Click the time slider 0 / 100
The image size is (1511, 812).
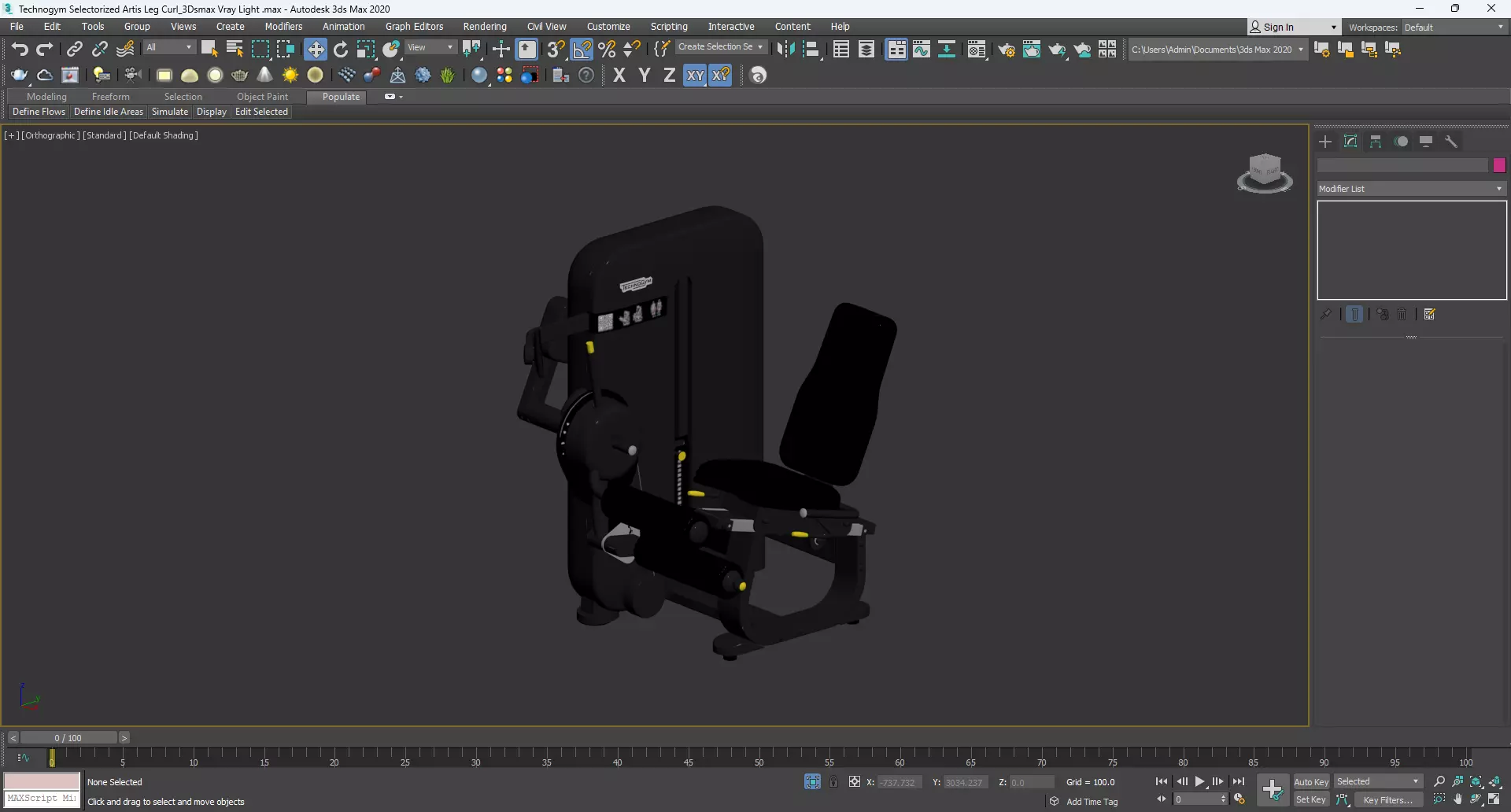[x=68, y=738]
